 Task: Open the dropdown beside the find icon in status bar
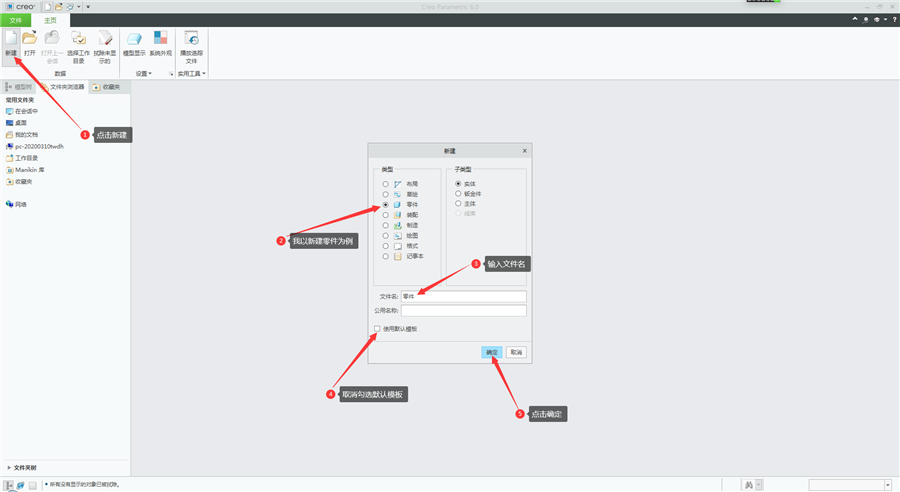pyautogui.click(x=758, y=485)
